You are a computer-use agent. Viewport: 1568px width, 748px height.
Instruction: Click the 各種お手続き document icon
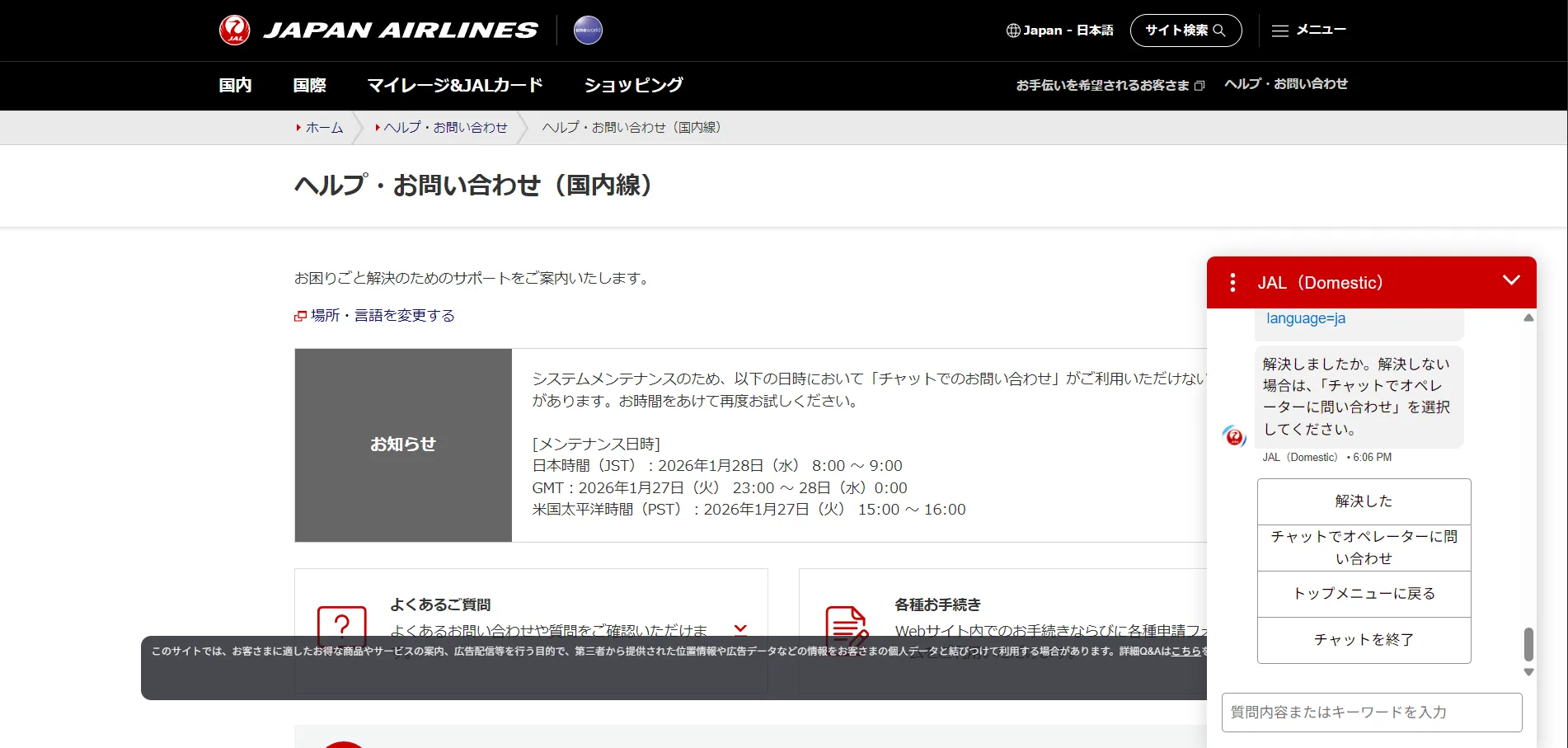click(846, 627)
